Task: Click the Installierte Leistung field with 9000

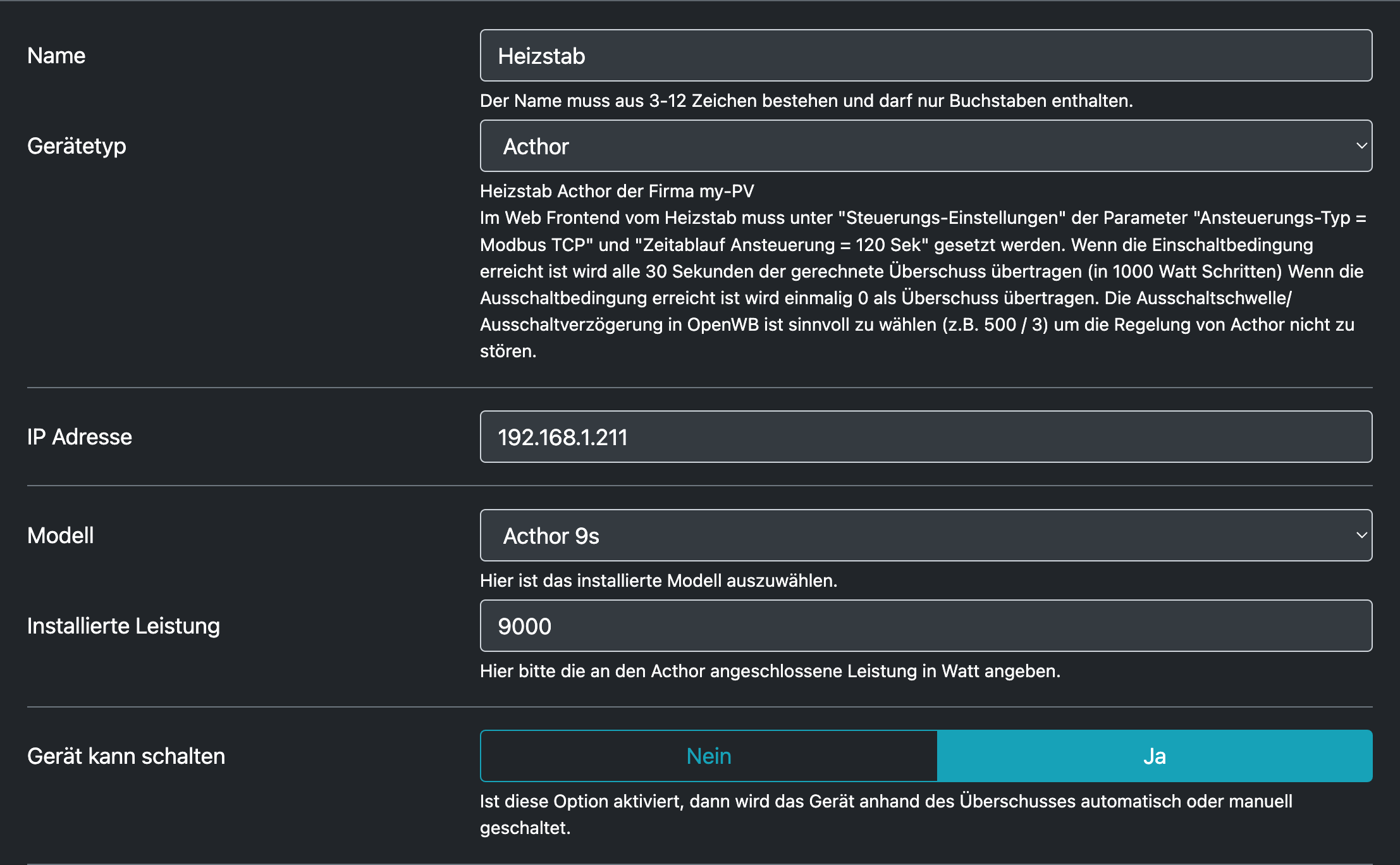Action: 925,626
